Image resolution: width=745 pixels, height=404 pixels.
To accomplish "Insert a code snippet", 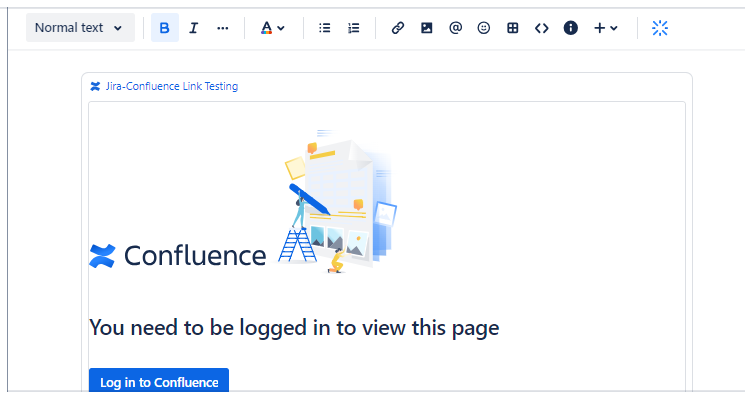I will (542, 28).
